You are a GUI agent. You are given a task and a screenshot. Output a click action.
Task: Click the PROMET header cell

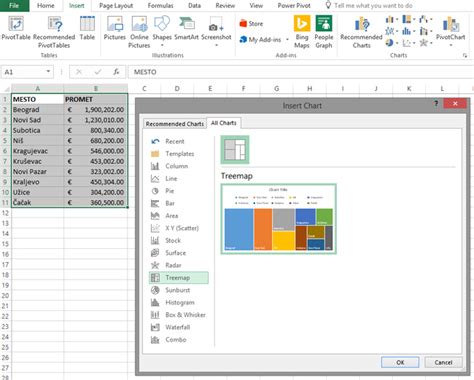pos(96,99)
